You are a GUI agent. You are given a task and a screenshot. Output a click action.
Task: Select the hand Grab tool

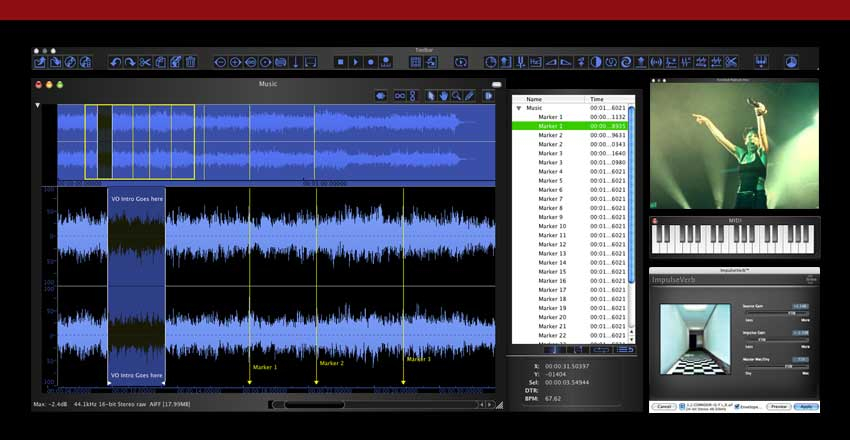click(x=443, y=96)
